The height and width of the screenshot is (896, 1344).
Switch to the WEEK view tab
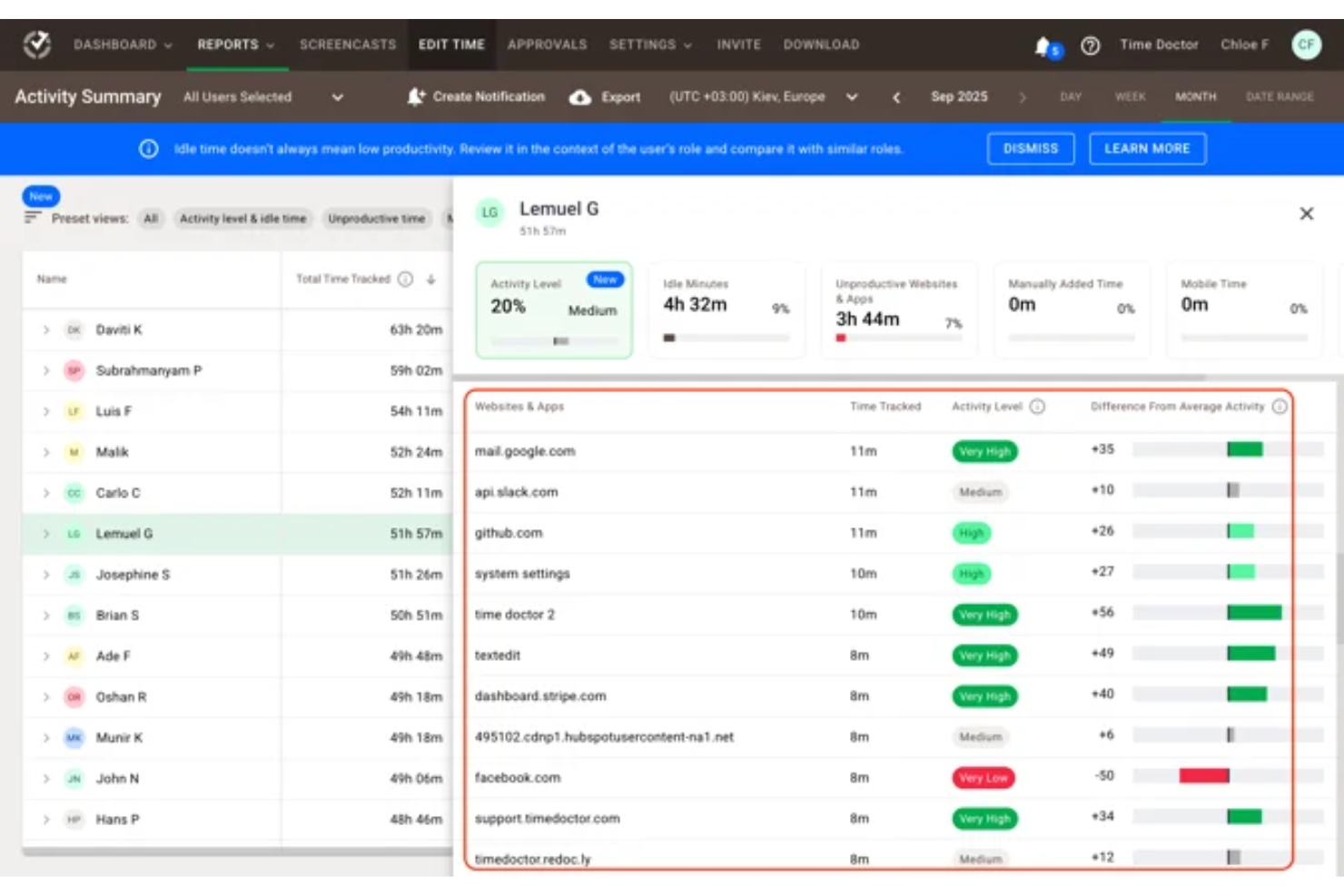(x=1129, y=96)
